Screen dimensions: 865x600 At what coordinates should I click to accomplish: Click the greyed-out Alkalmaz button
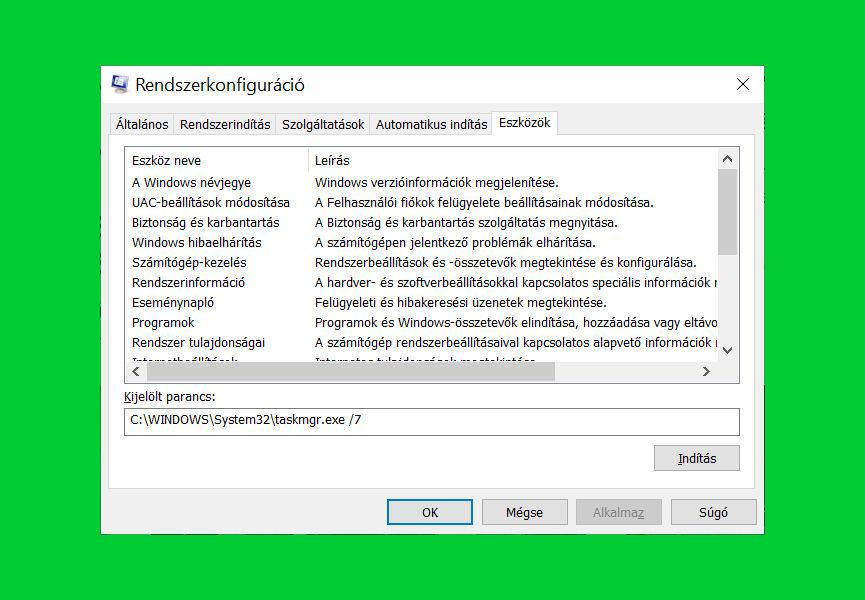point(618,512)
